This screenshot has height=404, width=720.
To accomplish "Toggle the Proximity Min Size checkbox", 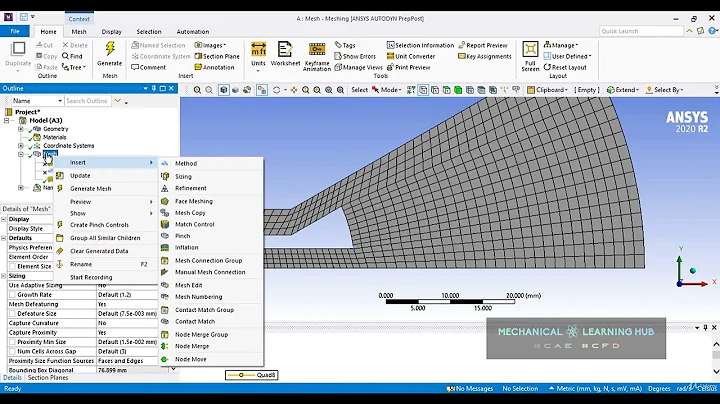I will [x=12, y=342].
